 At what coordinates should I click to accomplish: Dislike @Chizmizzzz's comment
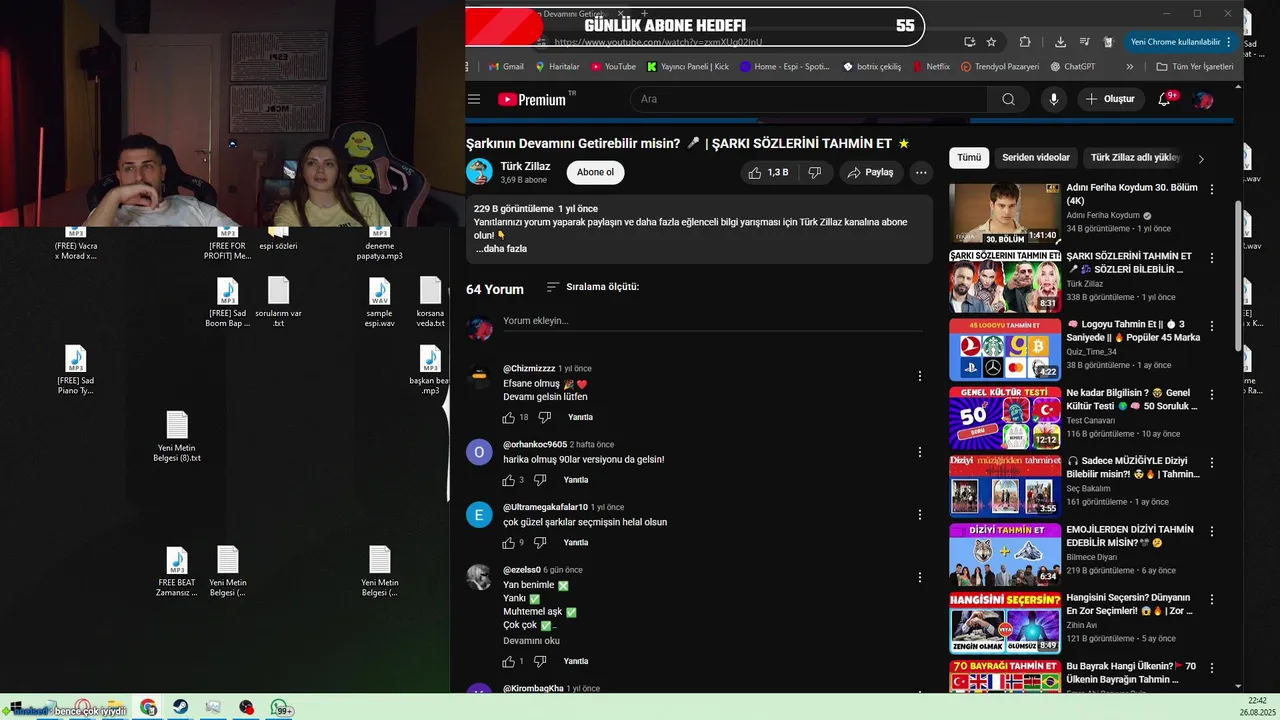pos(545,417)
